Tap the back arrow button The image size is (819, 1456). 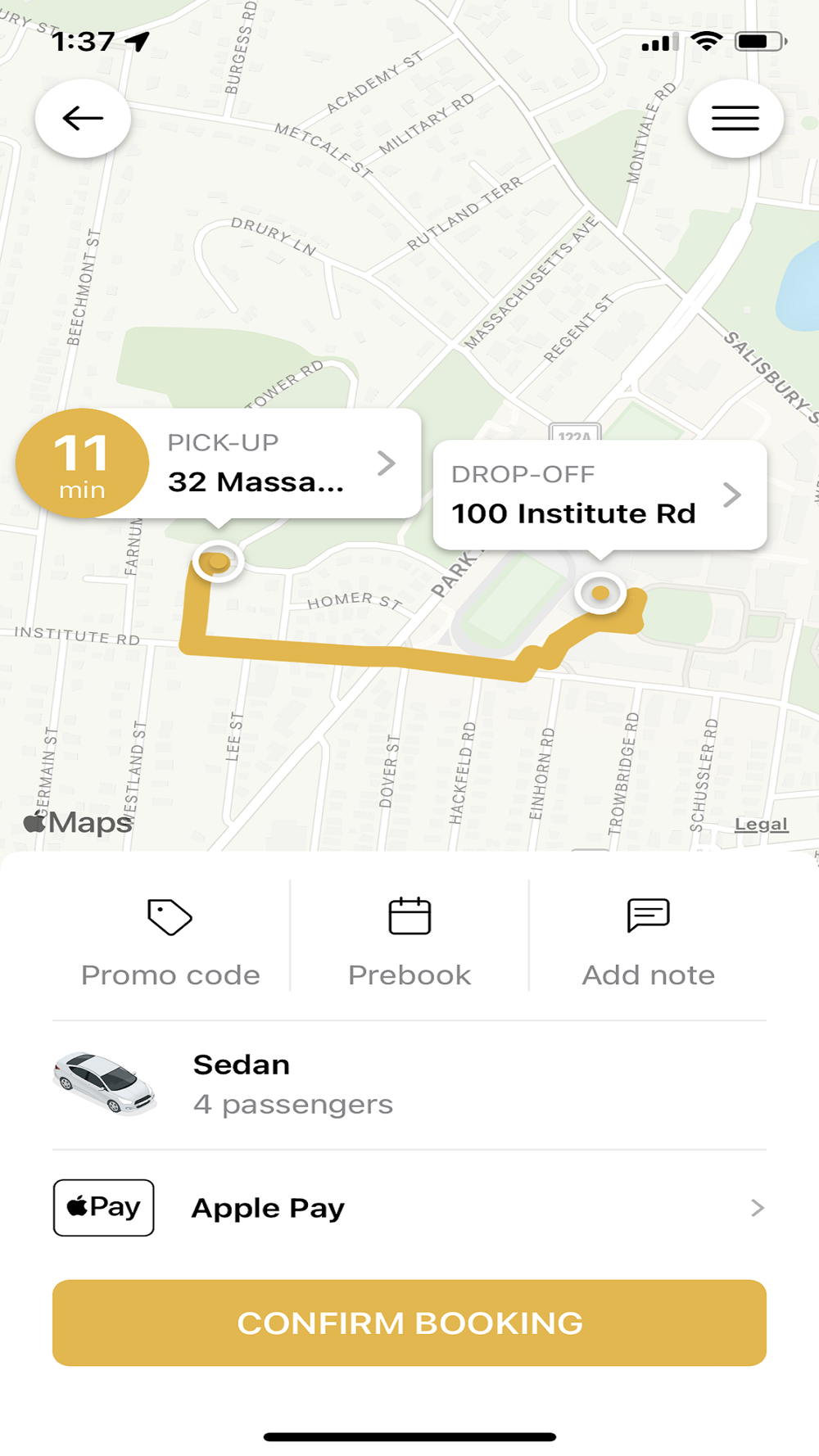coord(83,119)
